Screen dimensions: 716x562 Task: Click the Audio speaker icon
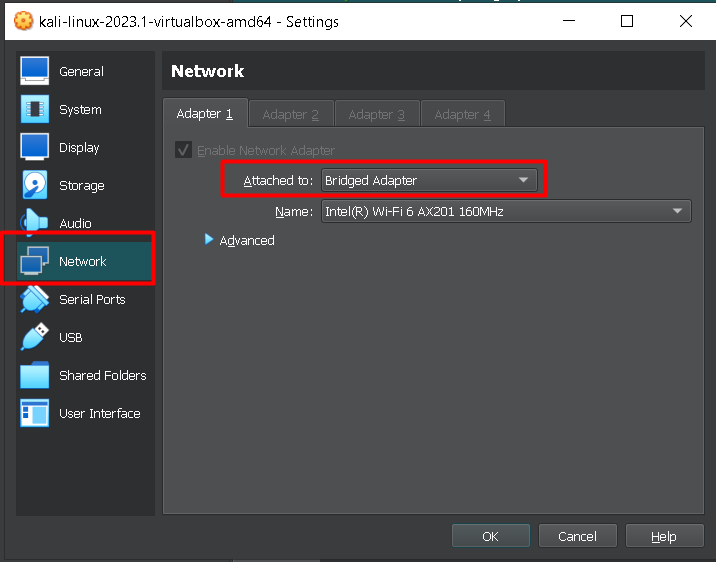point(35,223)
